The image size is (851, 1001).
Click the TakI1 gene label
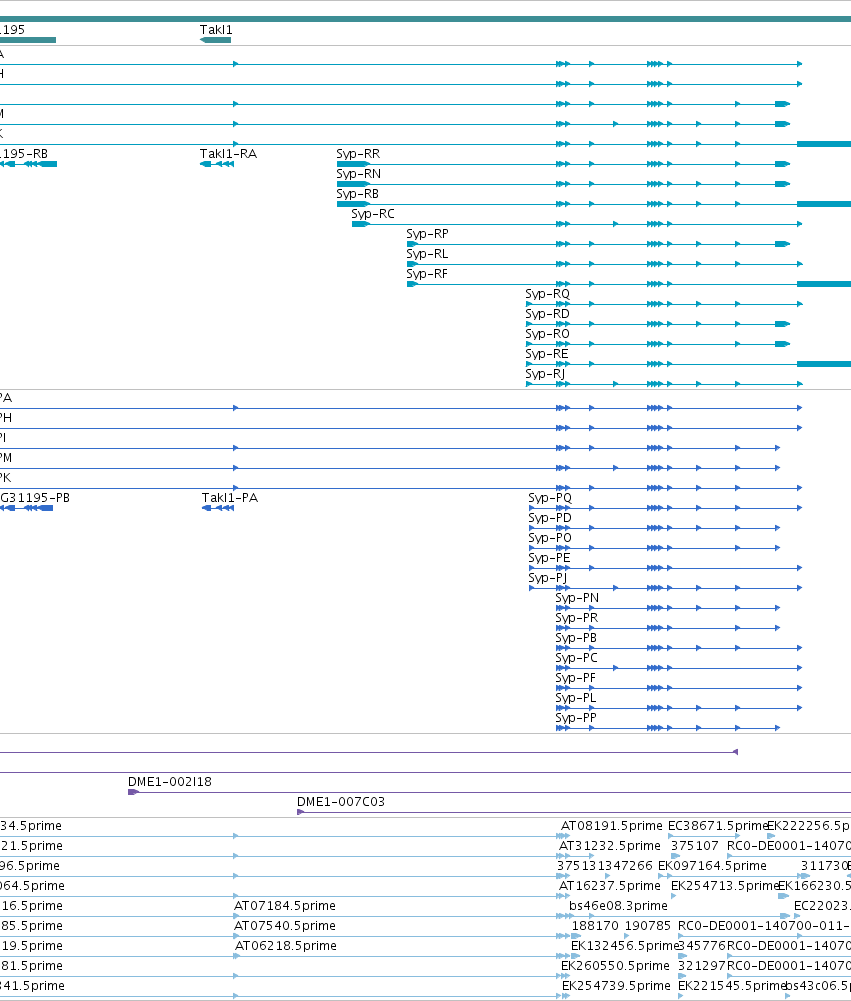(x=216, y=30)
